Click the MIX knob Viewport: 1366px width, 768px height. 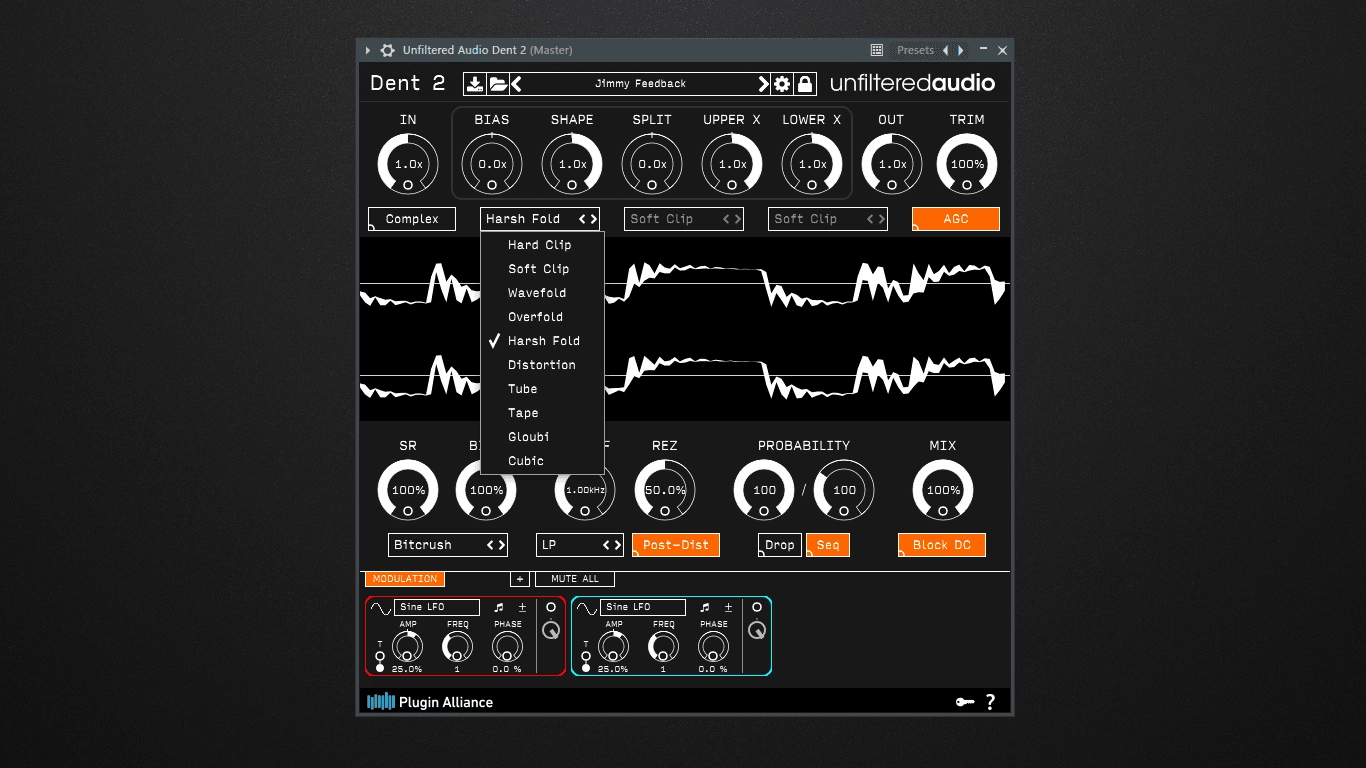tap(942, 490)
